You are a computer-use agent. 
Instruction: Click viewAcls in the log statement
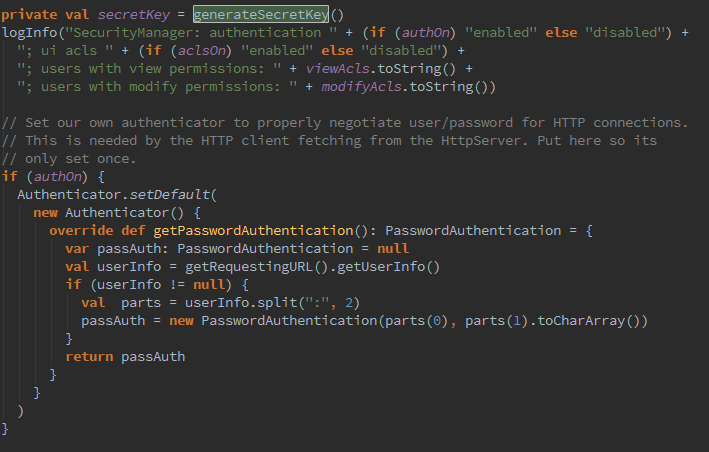(338, 69)
